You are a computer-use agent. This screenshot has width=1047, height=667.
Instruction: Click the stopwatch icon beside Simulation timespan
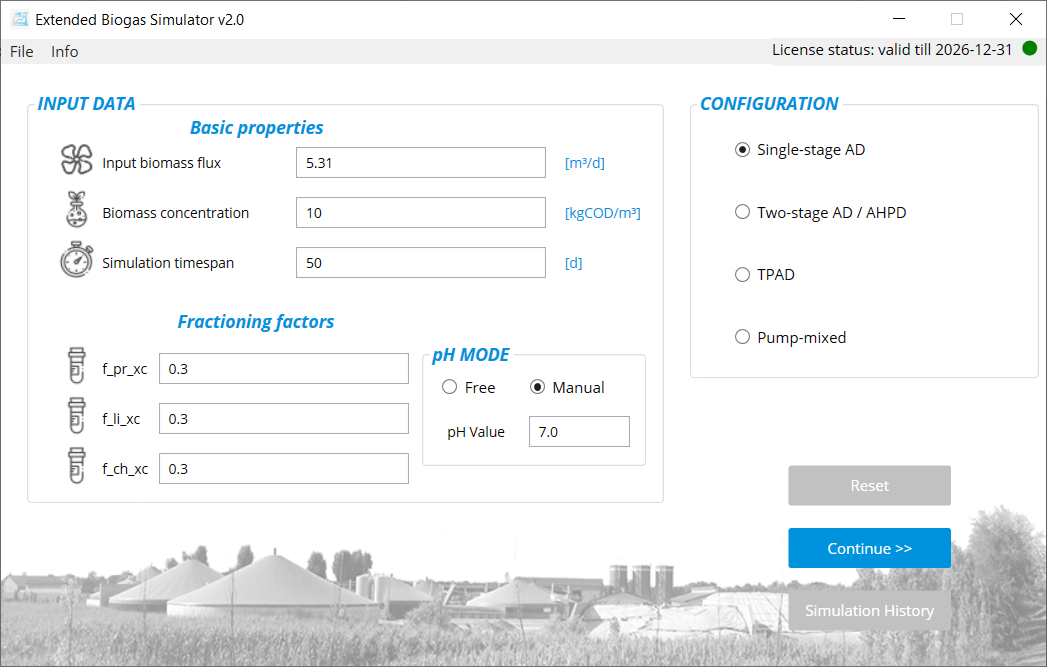77,260
